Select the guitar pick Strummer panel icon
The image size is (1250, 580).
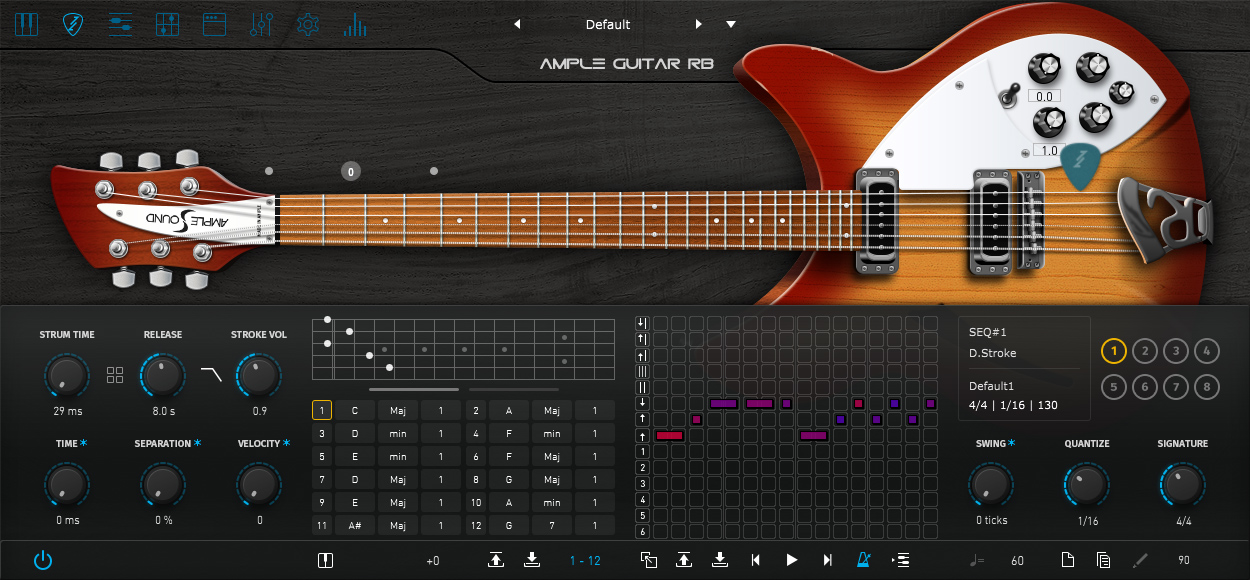(x=72, y=23)
